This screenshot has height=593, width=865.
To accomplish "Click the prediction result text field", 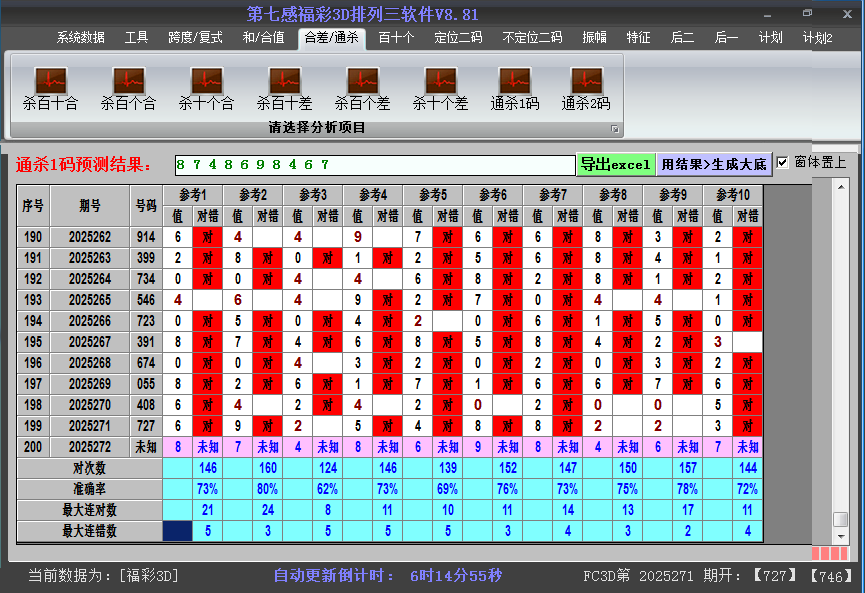I will pyautogui.click(x=374, y=164).
